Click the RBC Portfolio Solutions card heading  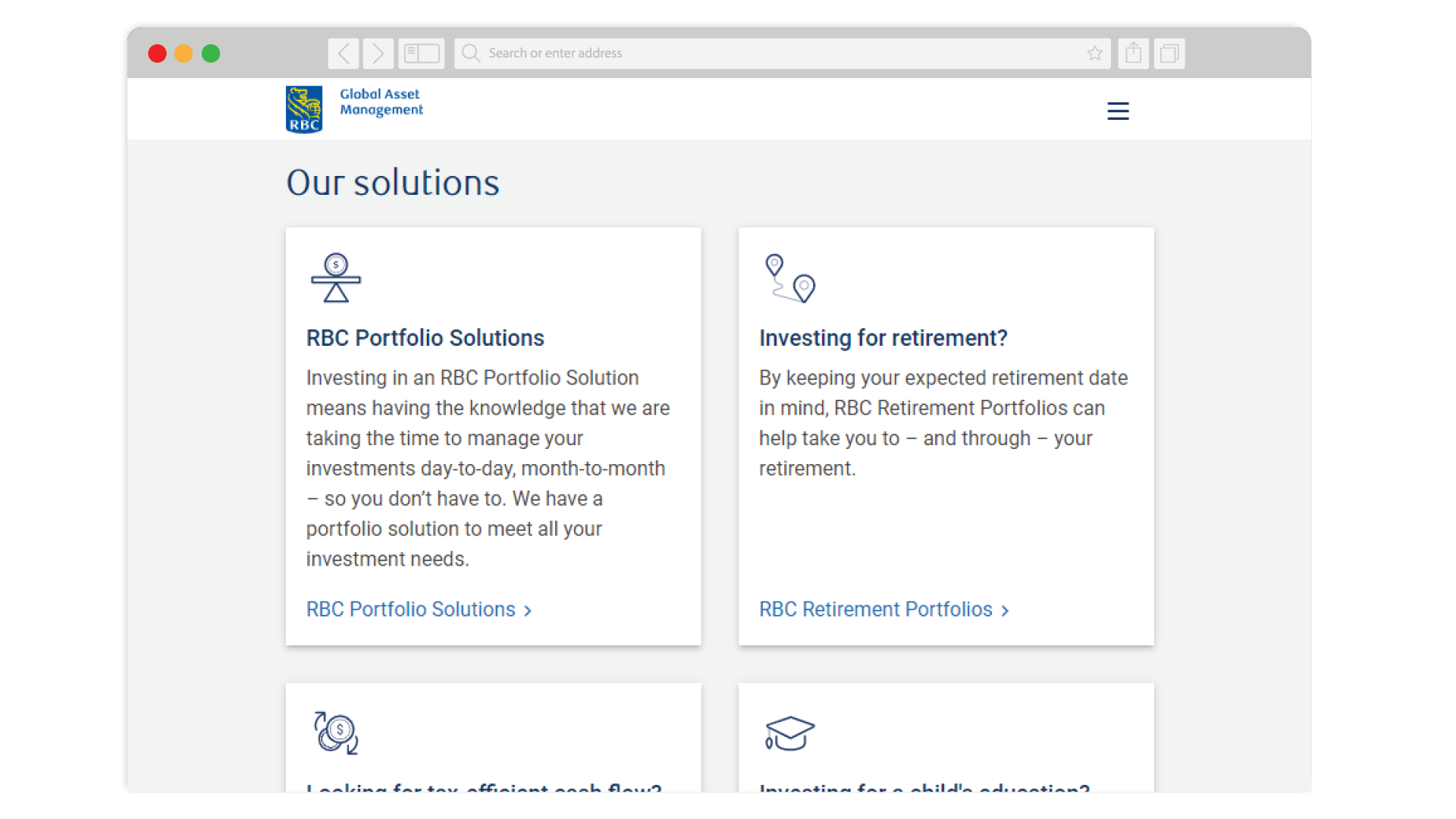(x=425, y=337)
